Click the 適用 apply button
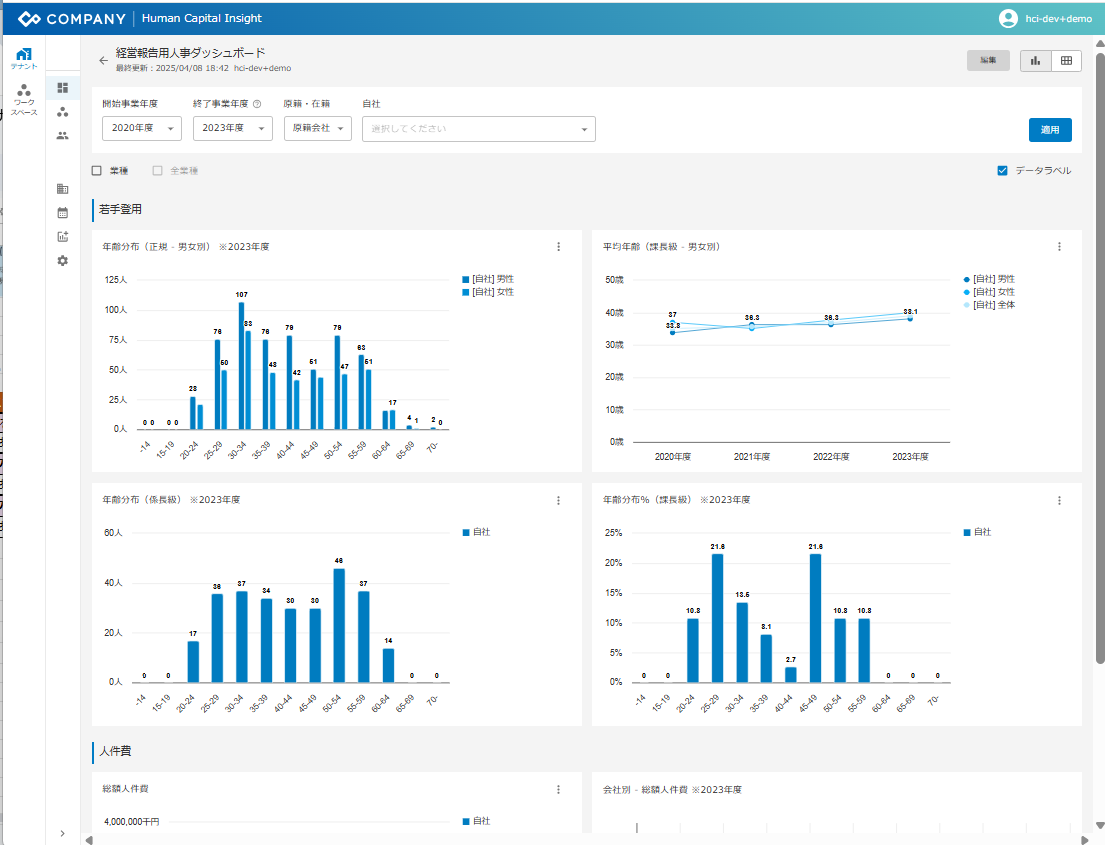This screenshot has height=845, width=1106. (1050, 130)
